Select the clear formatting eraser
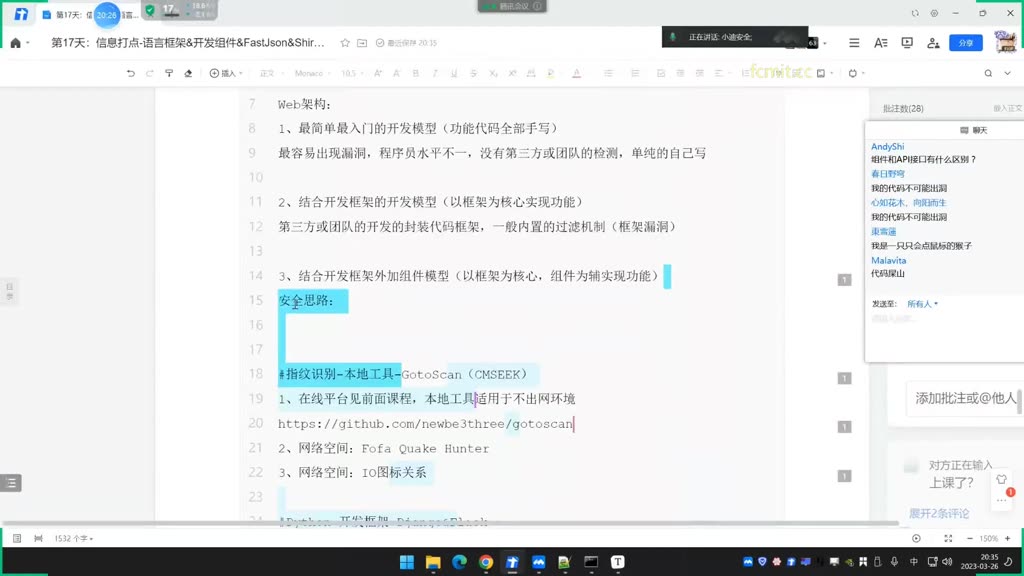The height and width of the screenshot is (576, 1024). [x=188, y=73]
